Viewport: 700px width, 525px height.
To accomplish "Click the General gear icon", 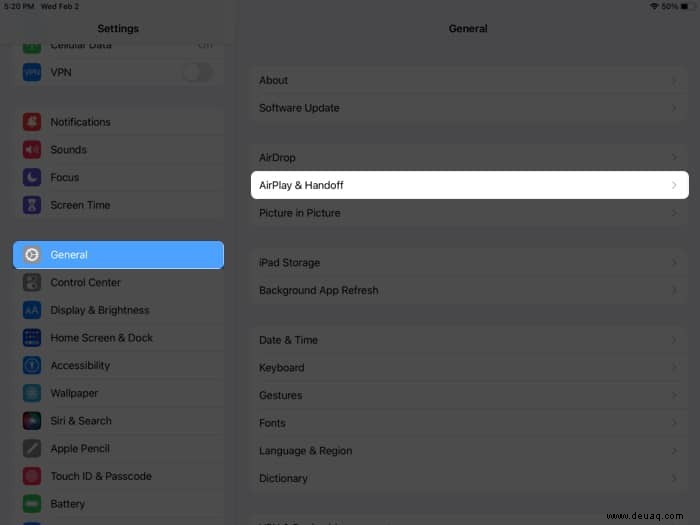I will 32,255.
